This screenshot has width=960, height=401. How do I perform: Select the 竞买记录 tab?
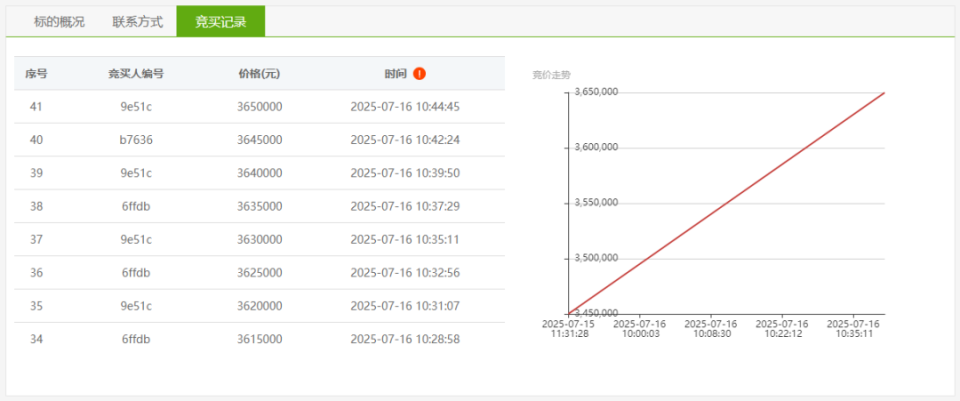(220, 22)
